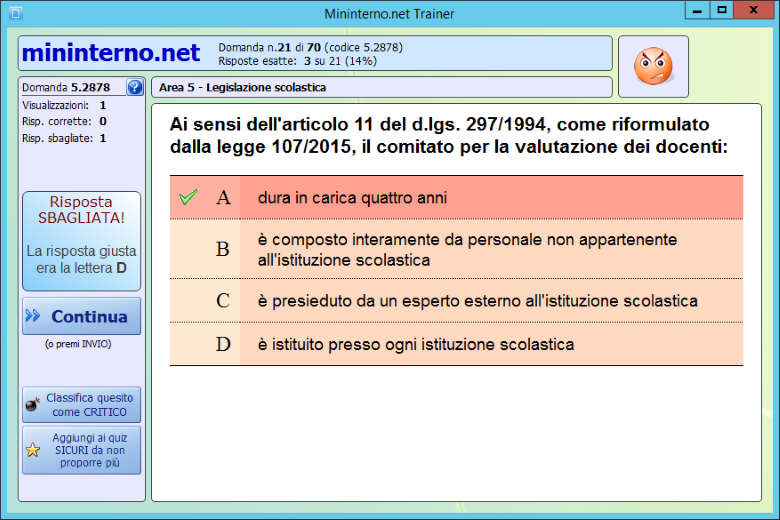This screenshot has height=520, width=780.
Task: Select letter B answer option
Action: (223, 249)
